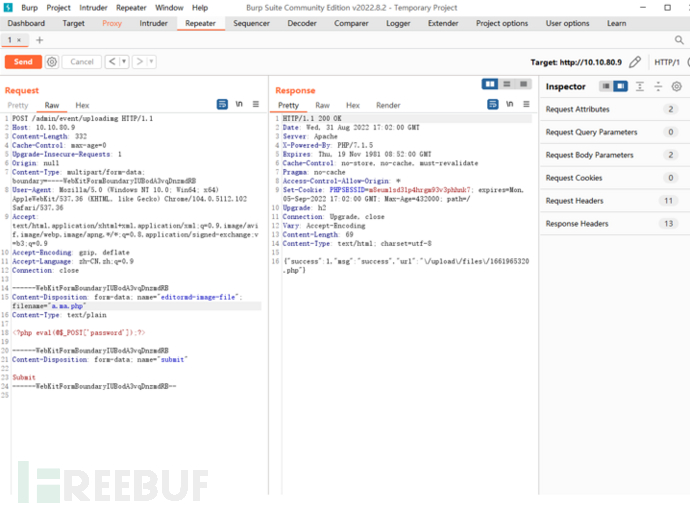The height and width of the screenshot is (510, 690).
Task: Expand Request Cookies section
Action: tap(615, 178)
